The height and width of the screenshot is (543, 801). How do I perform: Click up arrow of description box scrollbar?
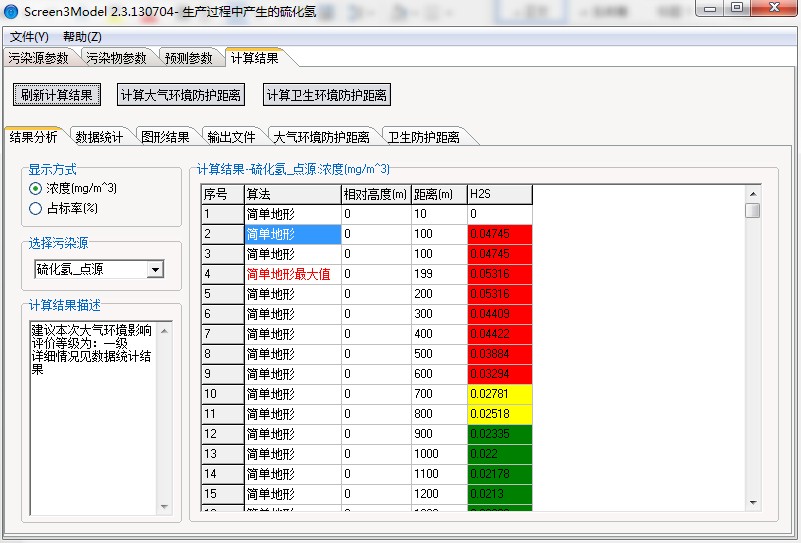(164, 331)
